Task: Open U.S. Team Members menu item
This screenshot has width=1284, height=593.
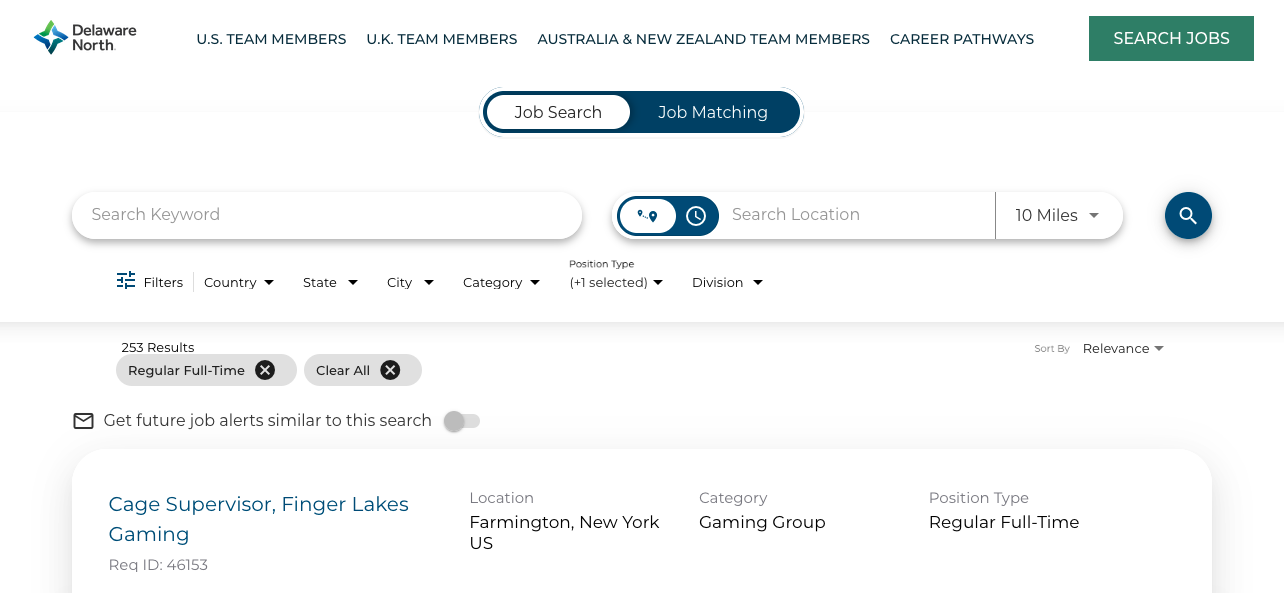Action: (x=271, y=39)
